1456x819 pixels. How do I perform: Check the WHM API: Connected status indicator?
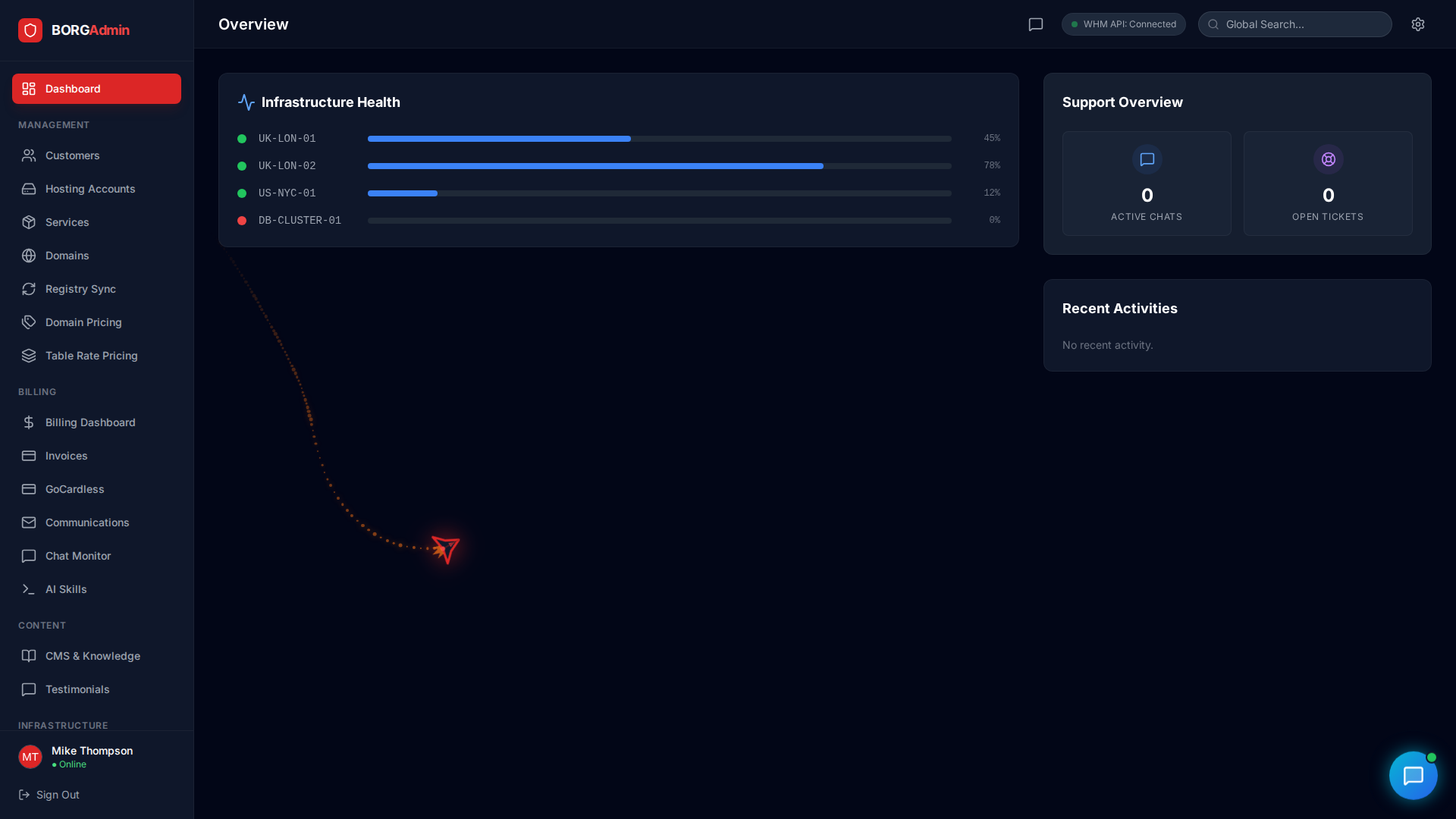tap(1123, 24)
